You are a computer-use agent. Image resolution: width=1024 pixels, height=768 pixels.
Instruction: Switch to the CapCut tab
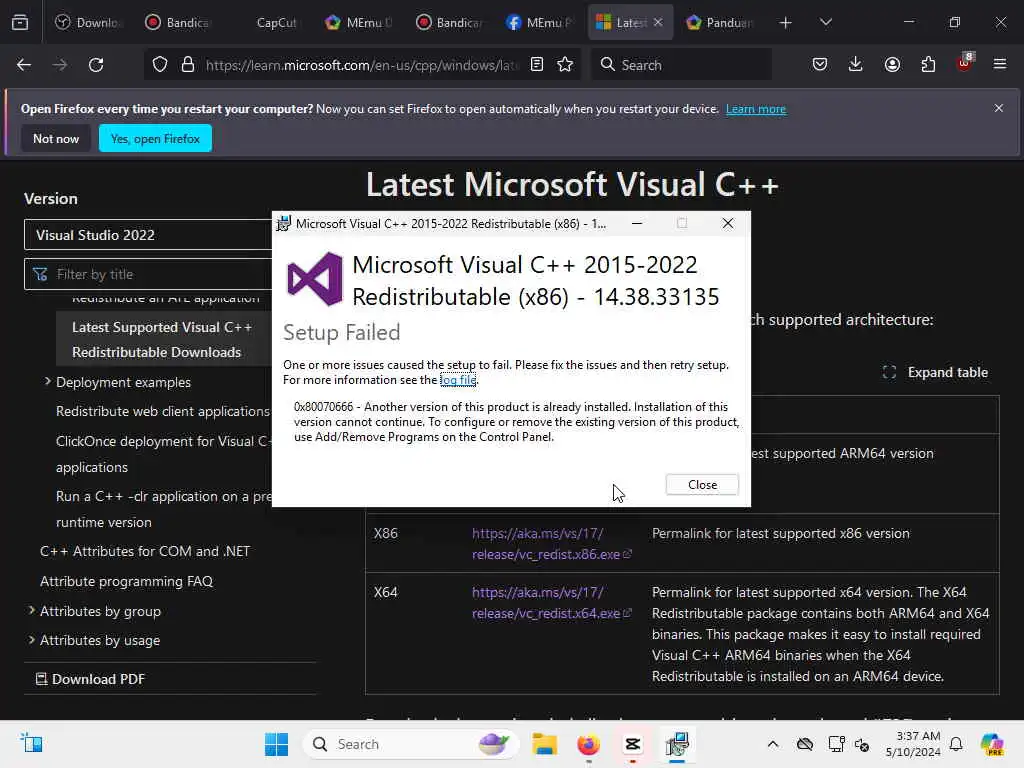pyautogui.click(x=276, y=23)
